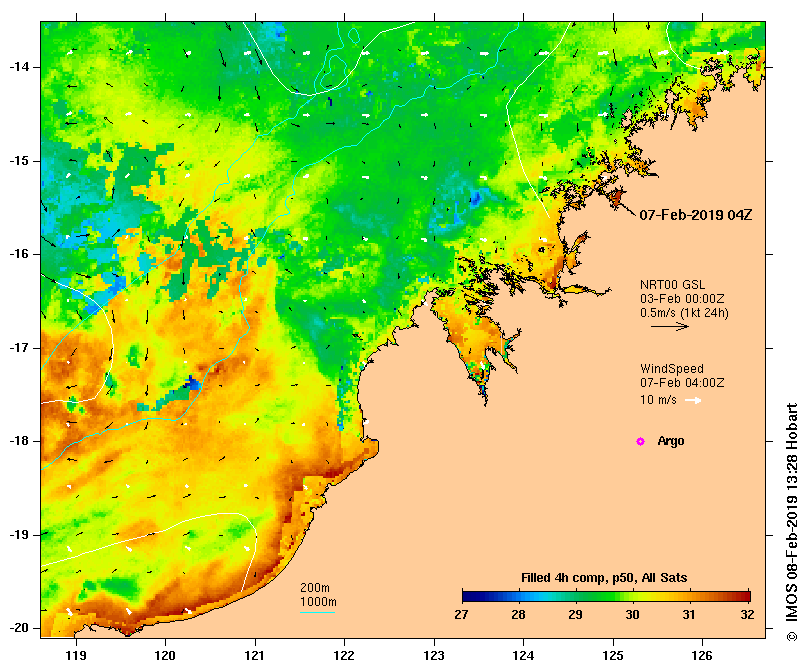Click the "07-Feb-2019 04Z" timestamp label
This screenshot has width=809, height=672.
click(x=695, y=215)
